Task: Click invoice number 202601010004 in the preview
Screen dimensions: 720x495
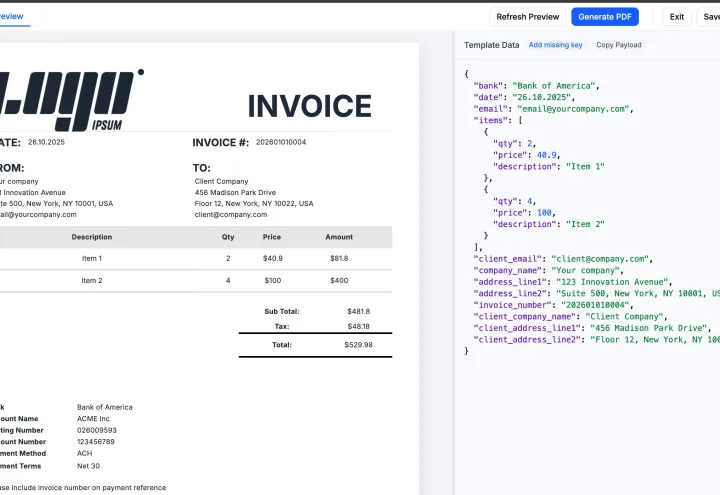Action: tap(281, 142)
